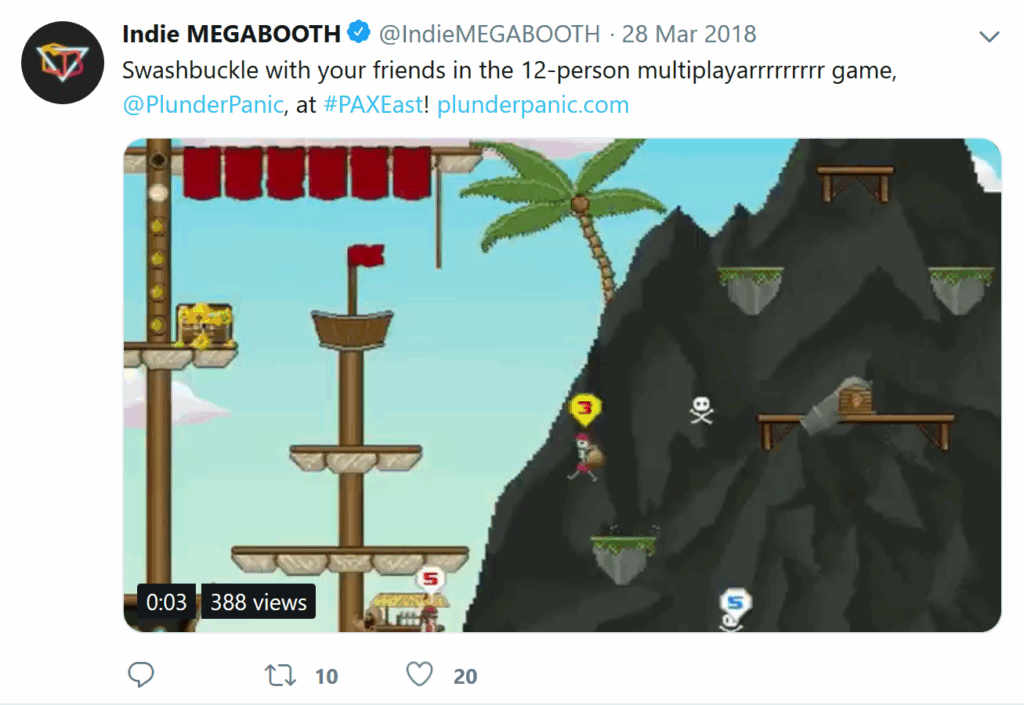Click the Indie MEGABOOTH display name

click(231, 34)
